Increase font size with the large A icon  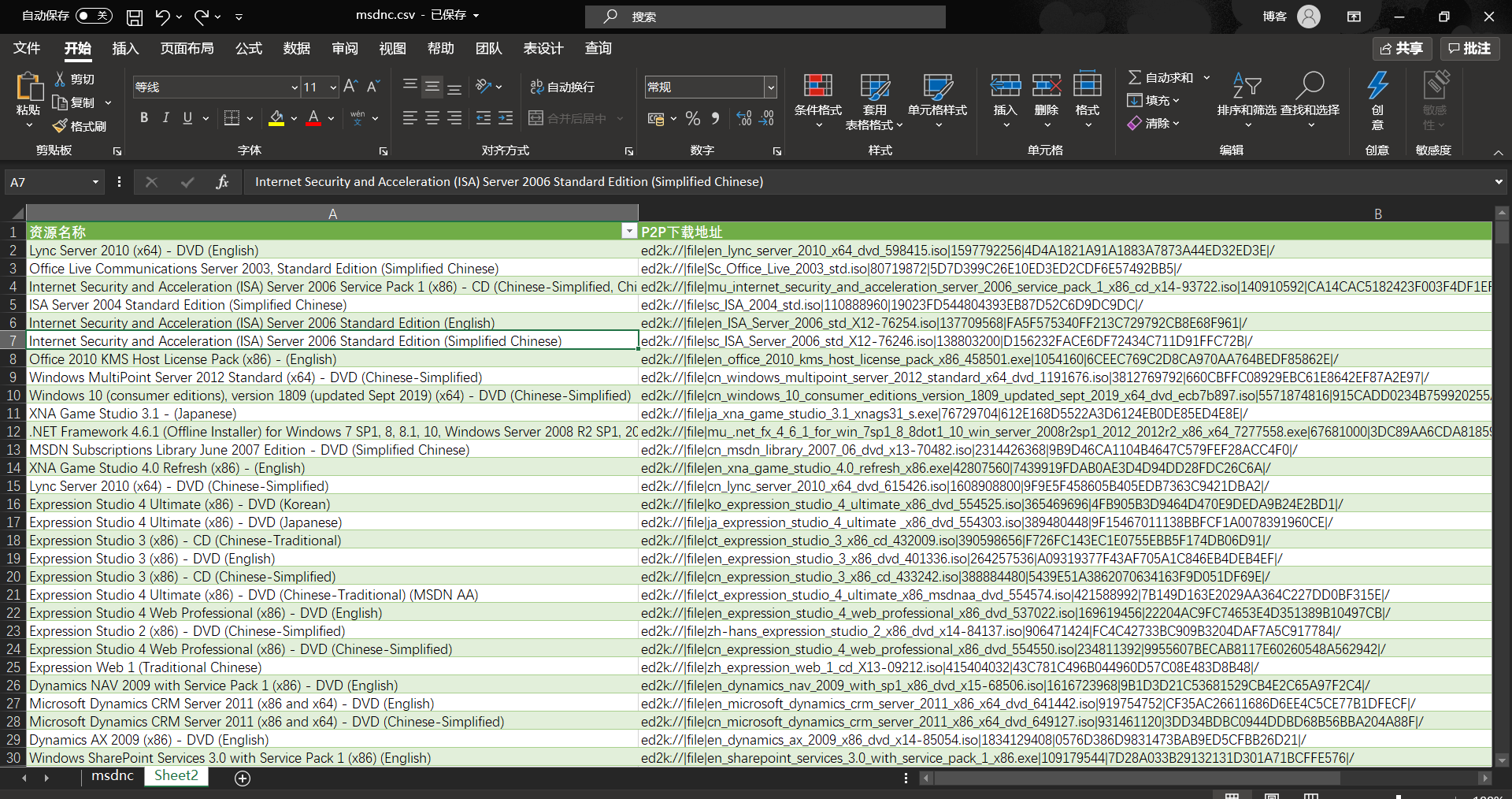pos(351,86)
